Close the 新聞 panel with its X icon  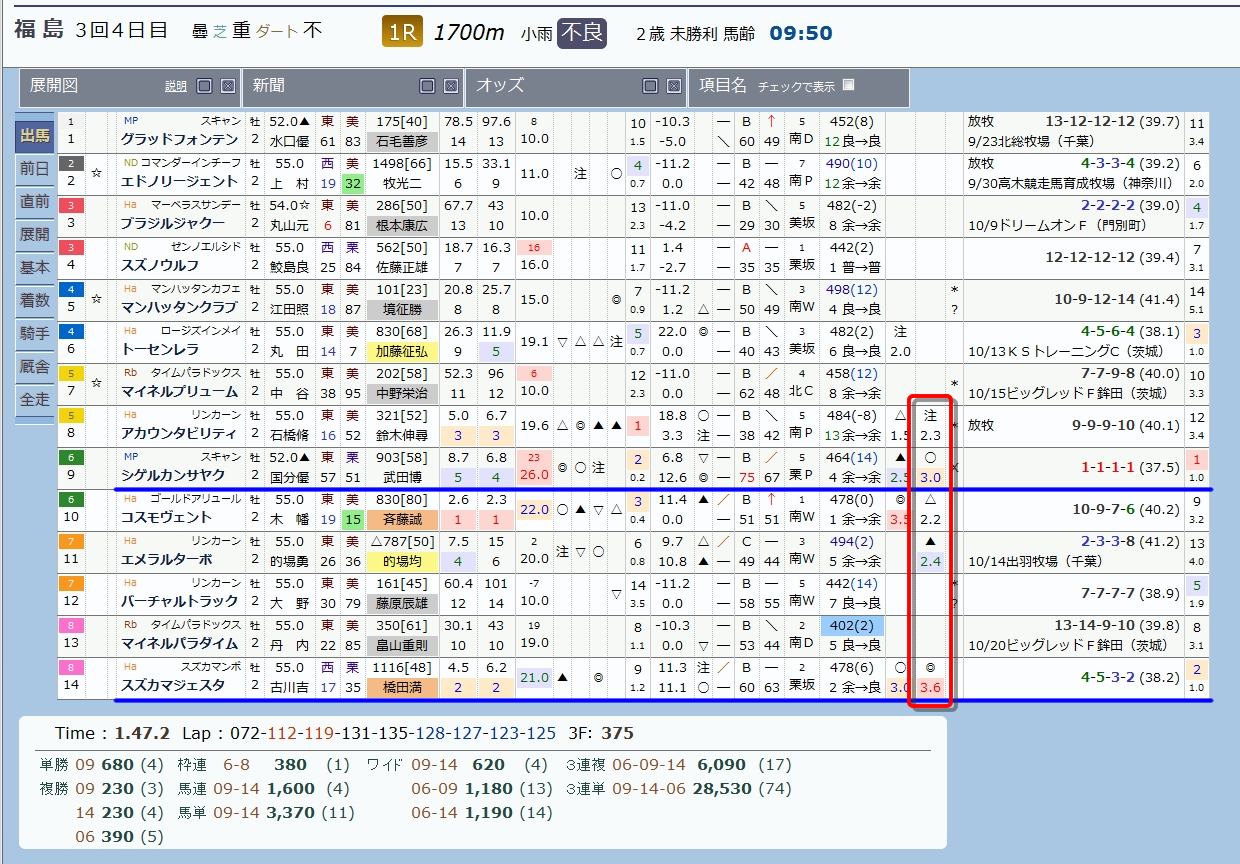point(450,86)
